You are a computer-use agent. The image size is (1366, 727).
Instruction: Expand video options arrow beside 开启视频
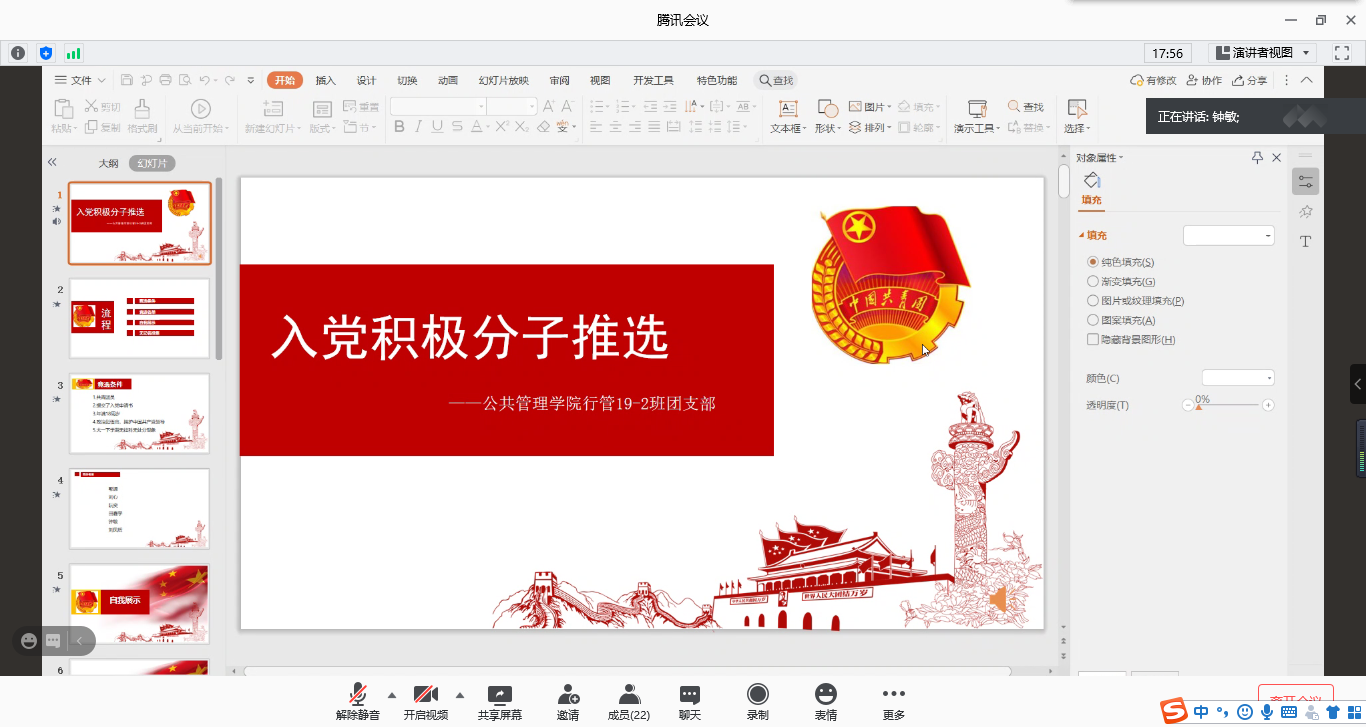click(x=460, y=695)
